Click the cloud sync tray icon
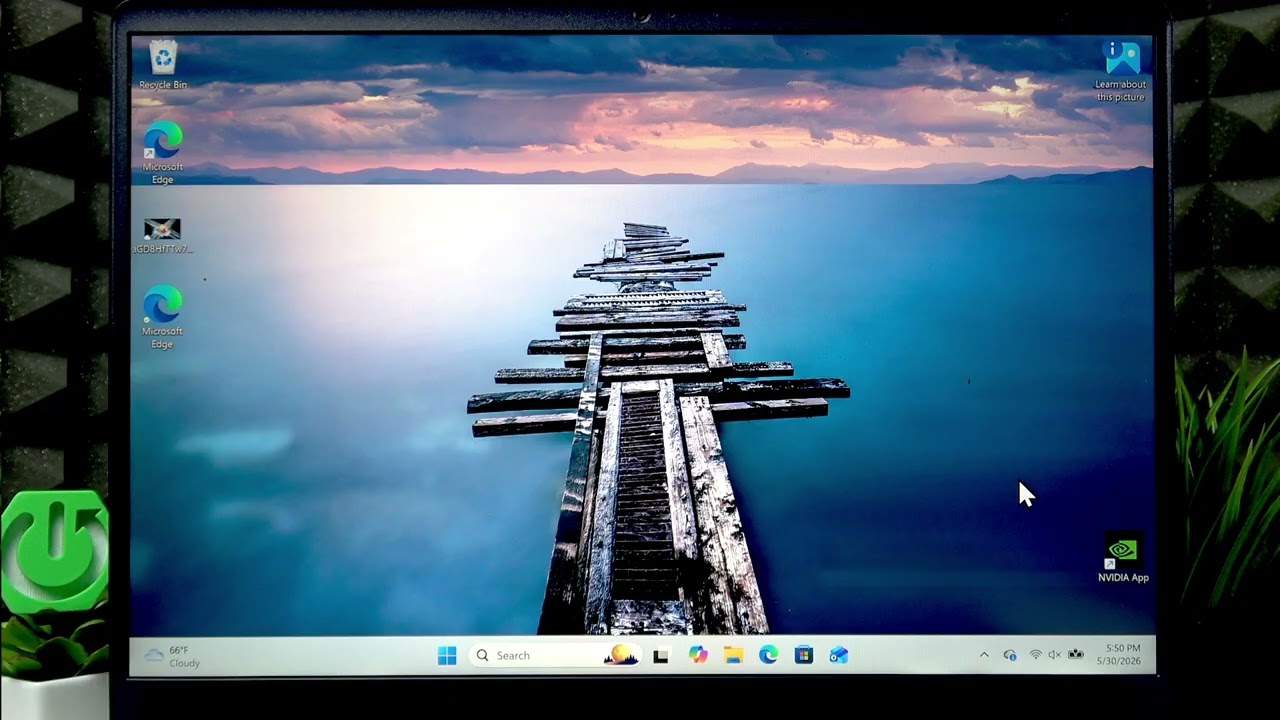This screenshot has width=1280, height=720. (1010, 655)
